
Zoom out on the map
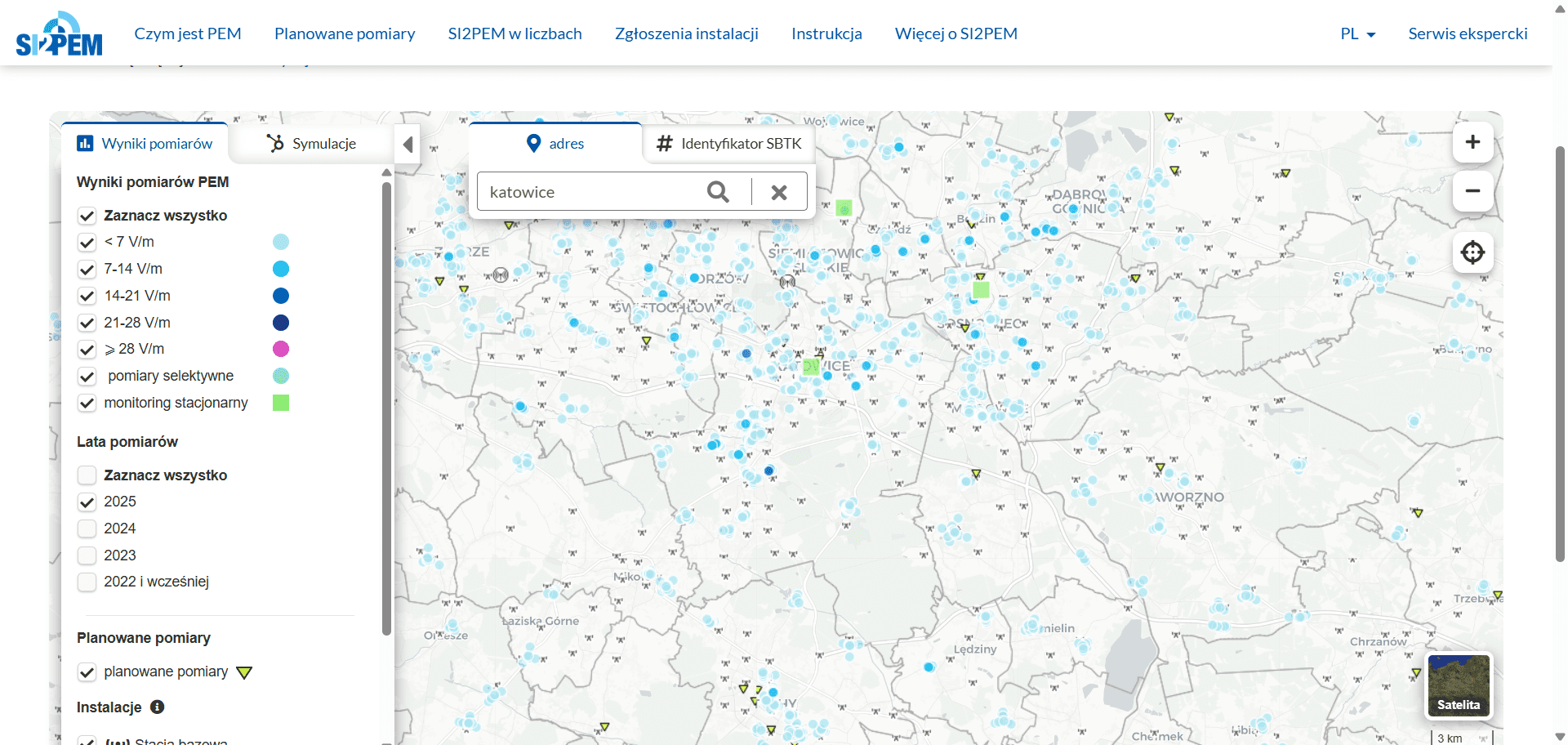(1472, 191)
